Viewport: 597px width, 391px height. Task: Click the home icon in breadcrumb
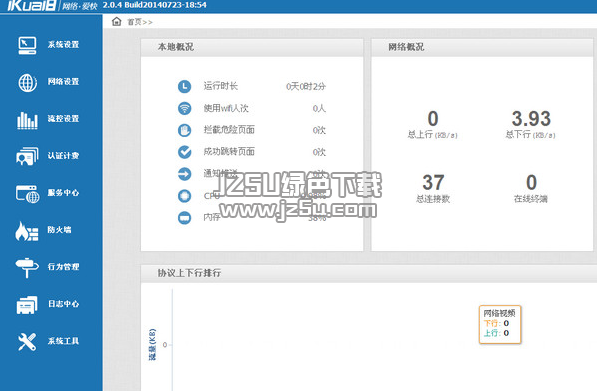[x=117, y=21]
